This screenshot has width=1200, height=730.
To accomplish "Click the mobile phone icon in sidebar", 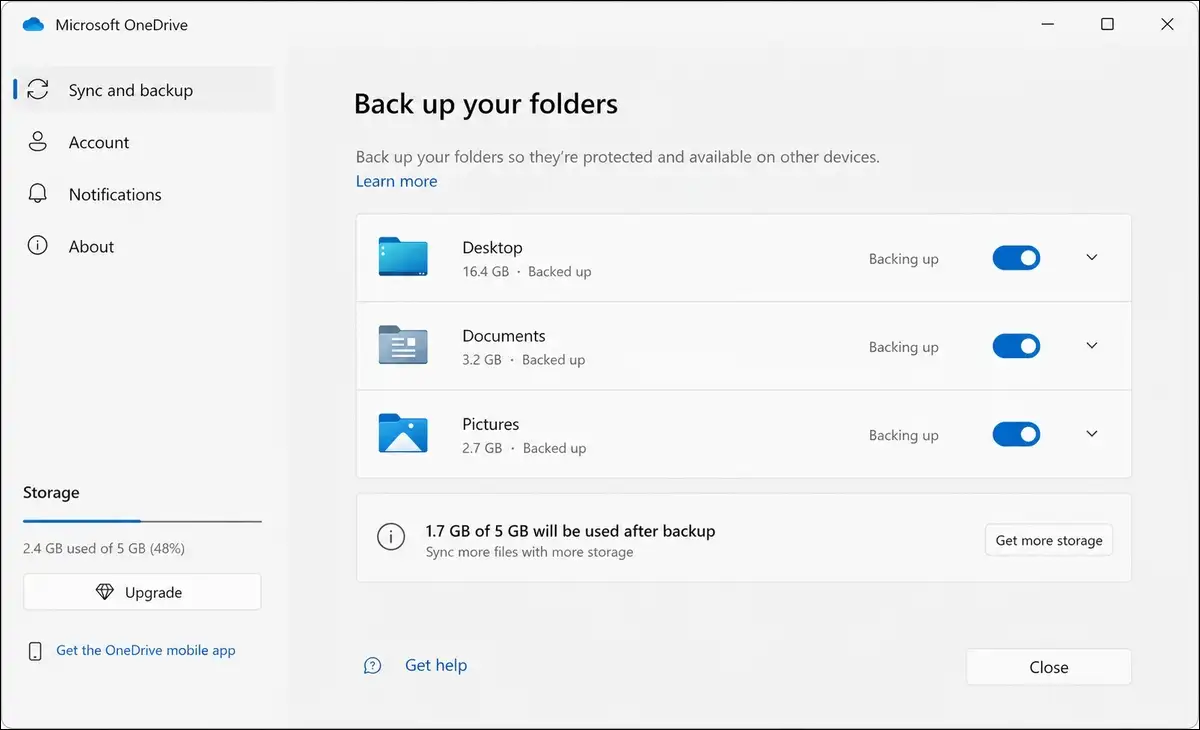I will pos(35,651).
